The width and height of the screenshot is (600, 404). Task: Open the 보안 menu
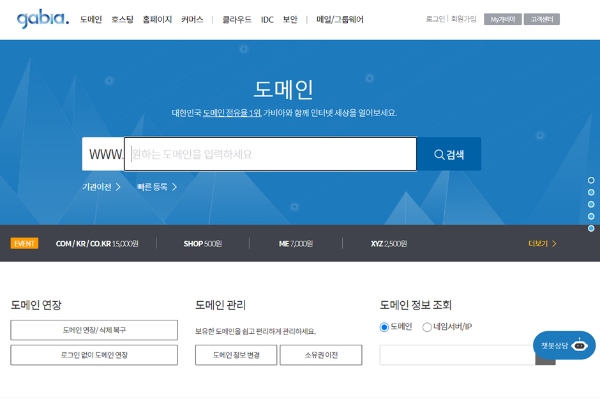click(290, 20)
